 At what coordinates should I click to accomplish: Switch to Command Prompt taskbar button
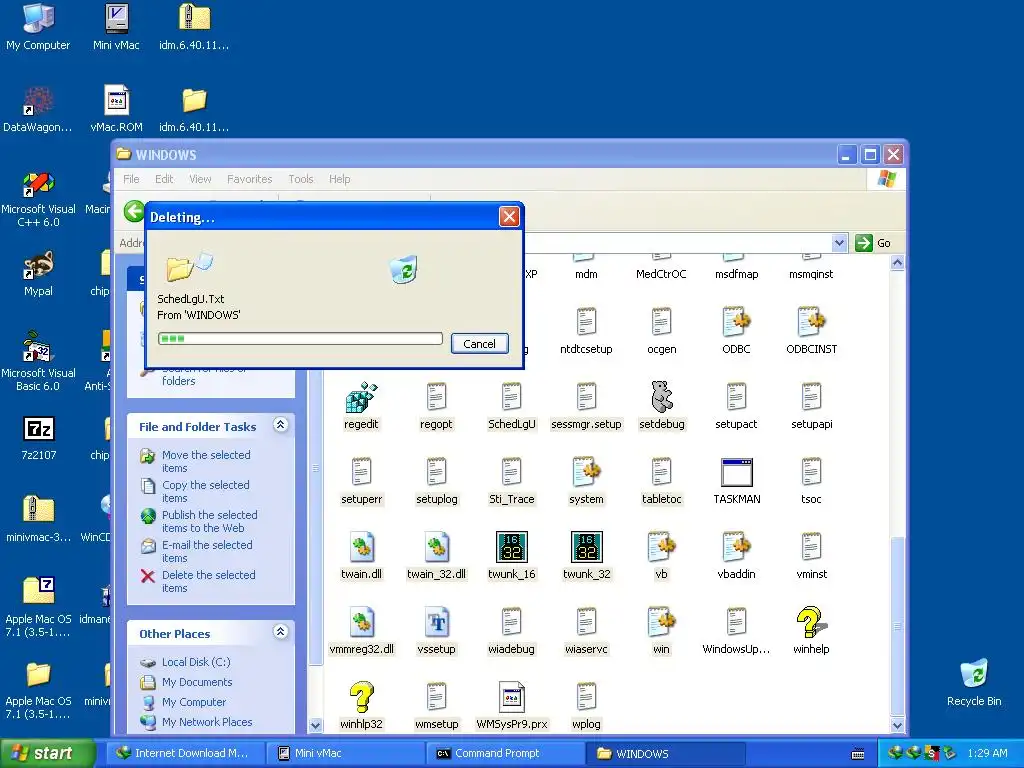click(505, 754)
